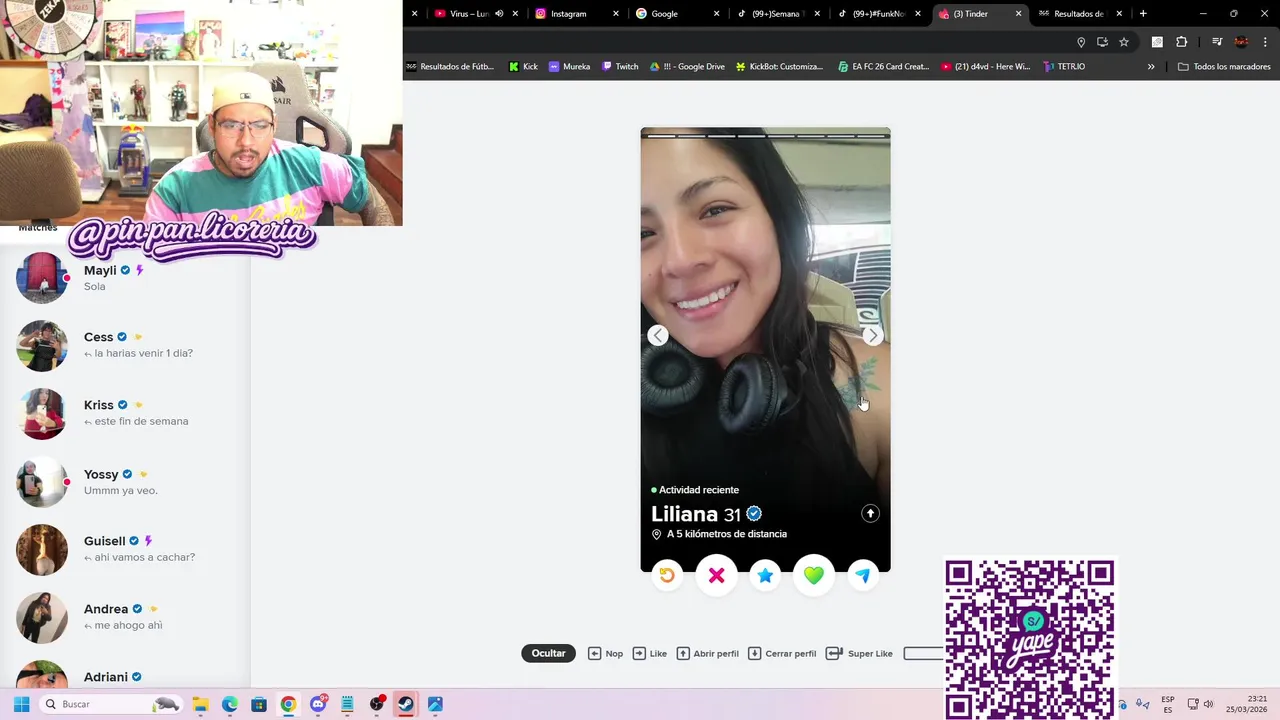
Task: Click the location pin icon in address bar
Action: click(1081, 42)
